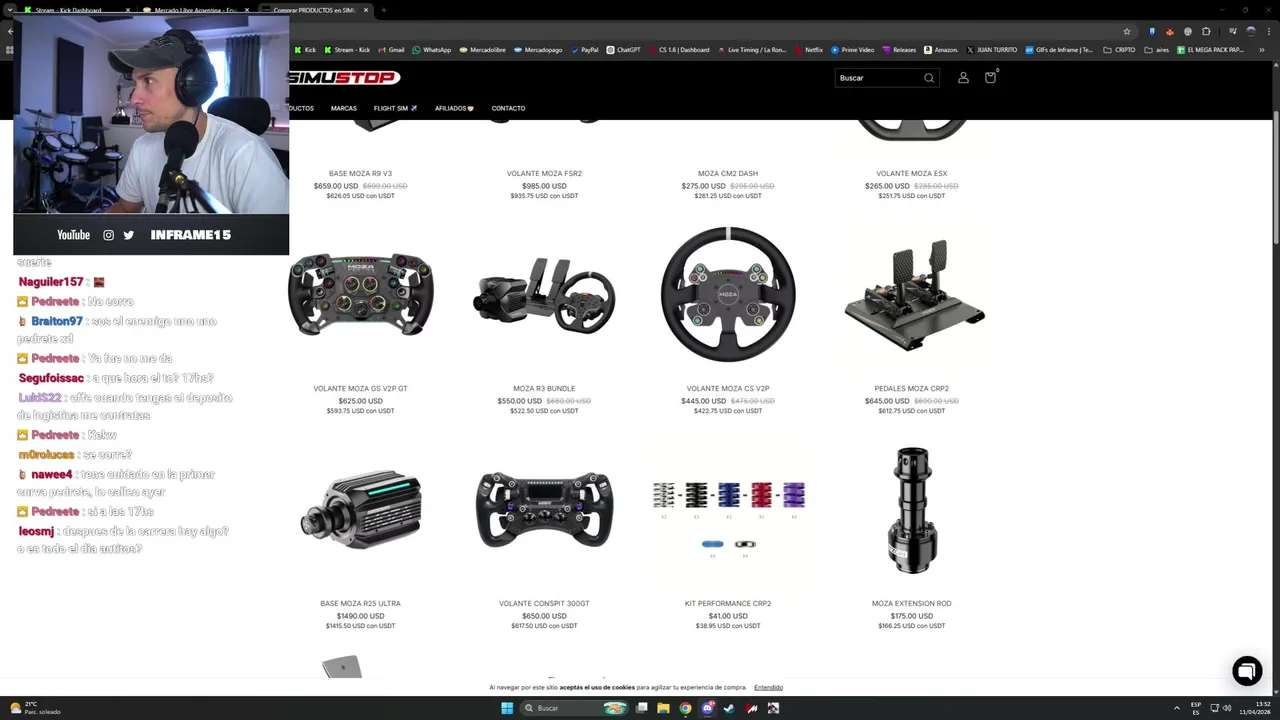This screenshot has height=720, width=1280.
Task: Open the PayPal bookmark
Action: (x=584, y=49)
